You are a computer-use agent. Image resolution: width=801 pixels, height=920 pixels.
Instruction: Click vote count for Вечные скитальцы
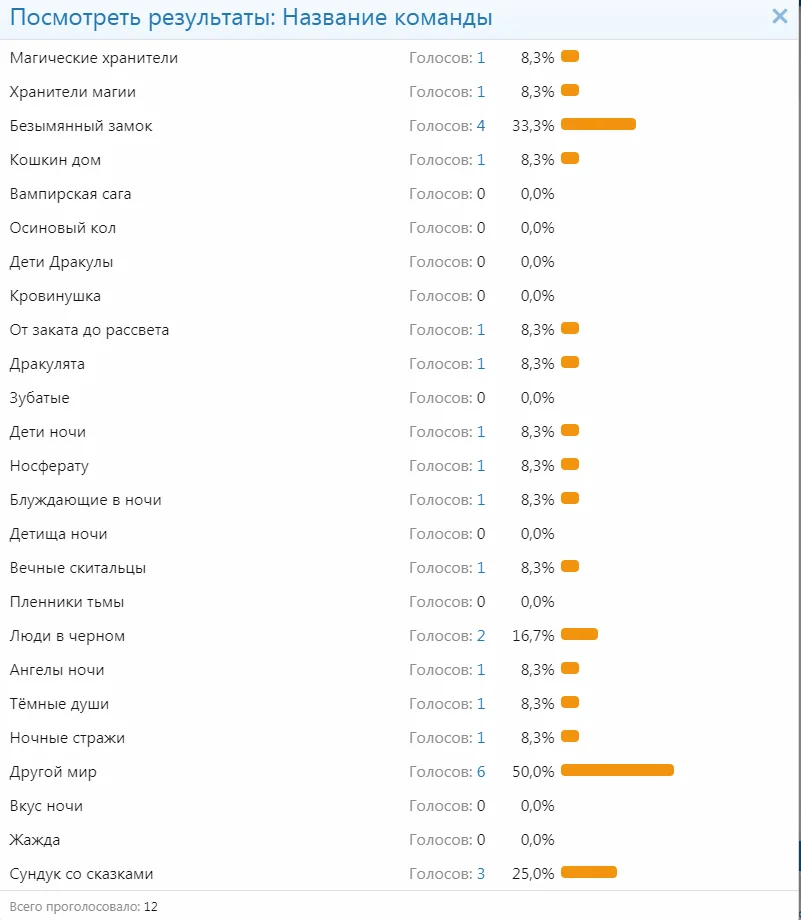tap(481, 568)
